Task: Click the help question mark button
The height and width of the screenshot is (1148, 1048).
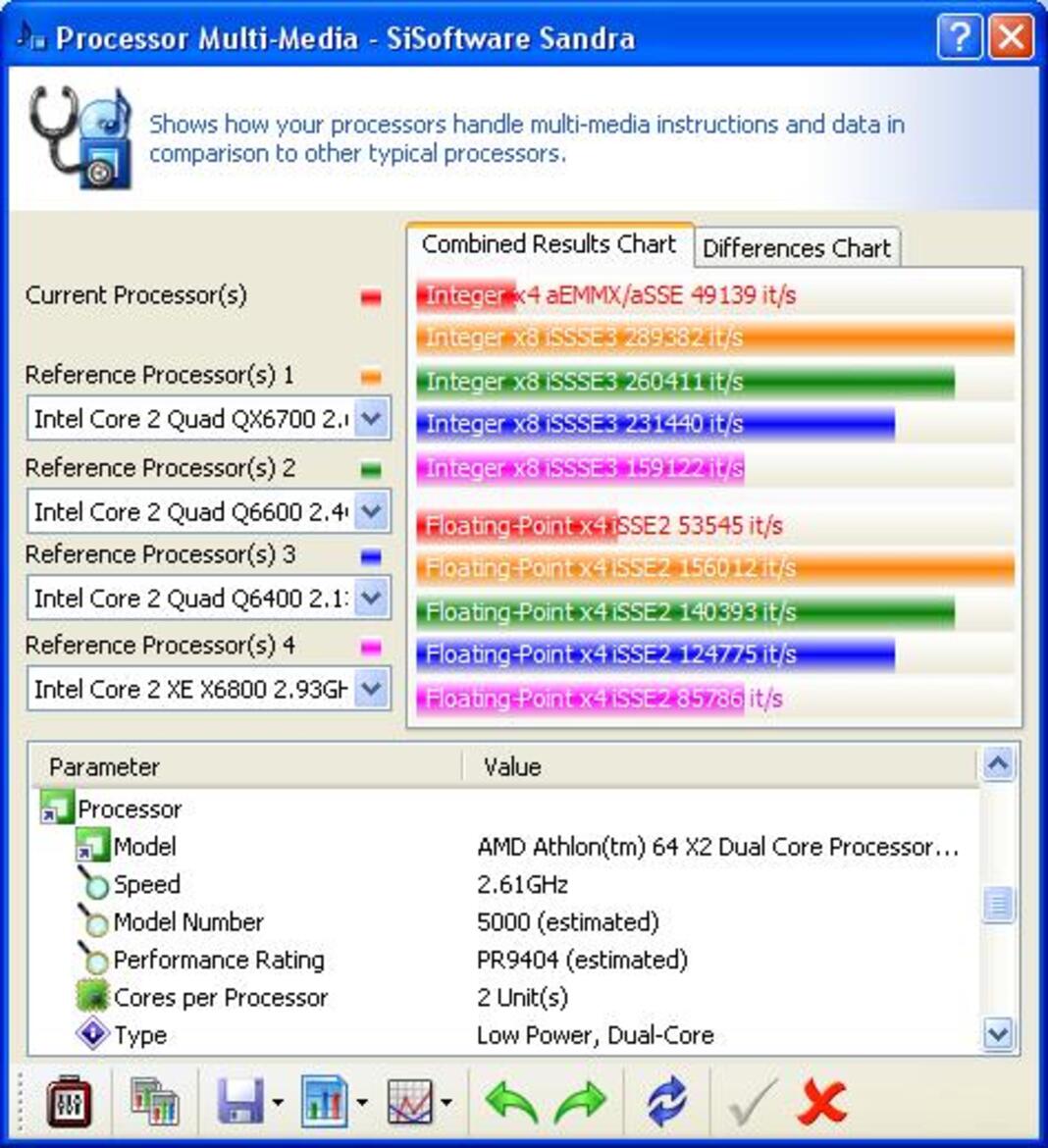Action: tap(960, 35)
